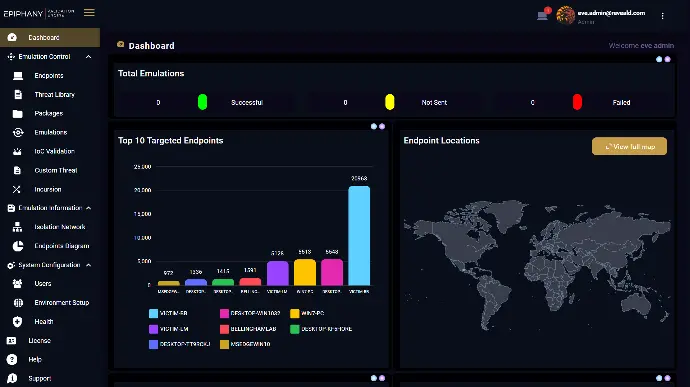Toggle the gold MSEDGEWIN10 legend swatch
Screen dimensions: 690x387
coord(224,344)
